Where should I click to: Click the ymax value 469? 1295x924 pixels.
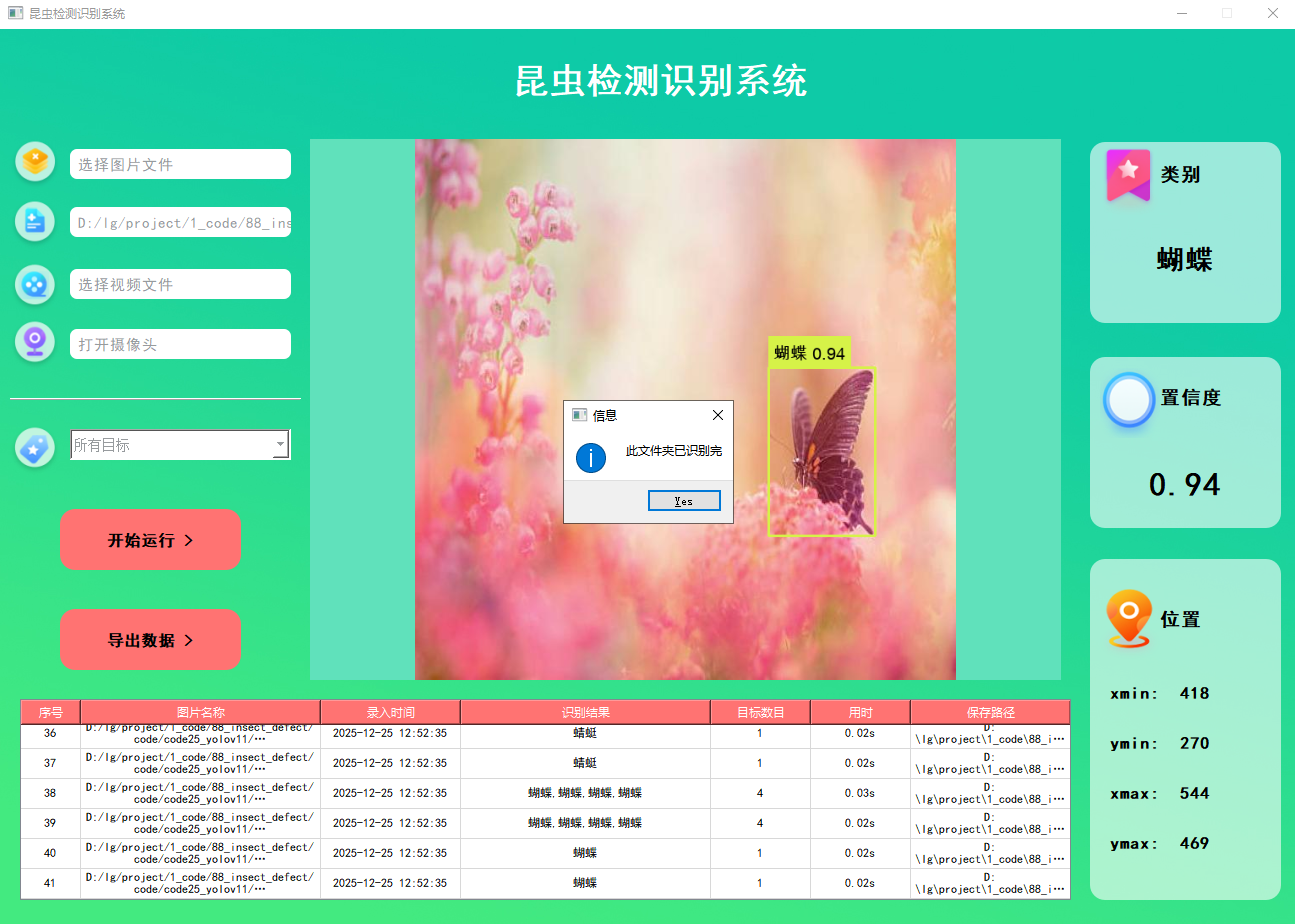pos(1195,843)
